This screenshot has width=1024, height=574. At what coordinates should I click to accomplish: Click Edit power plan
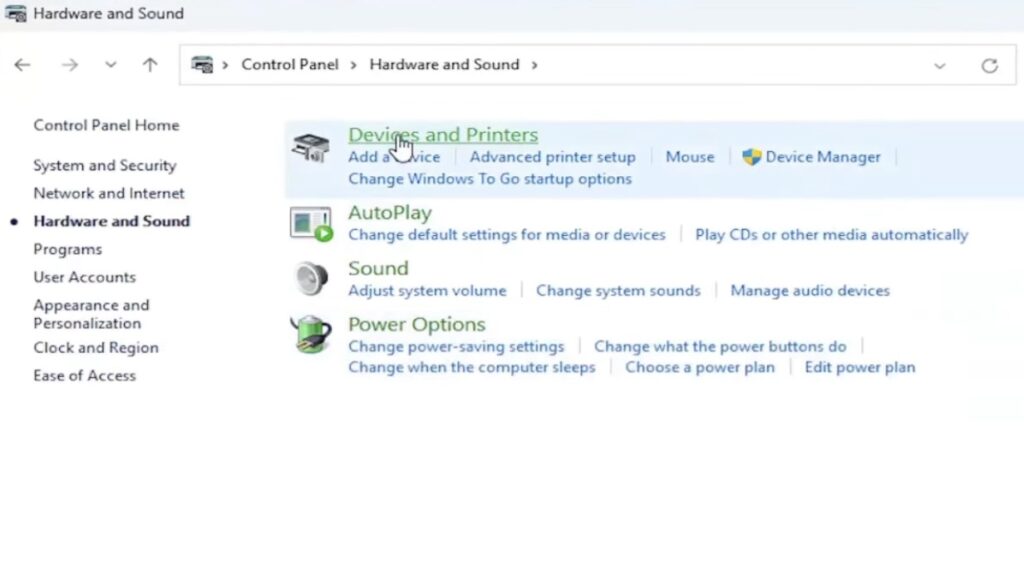tap(859, 368)
